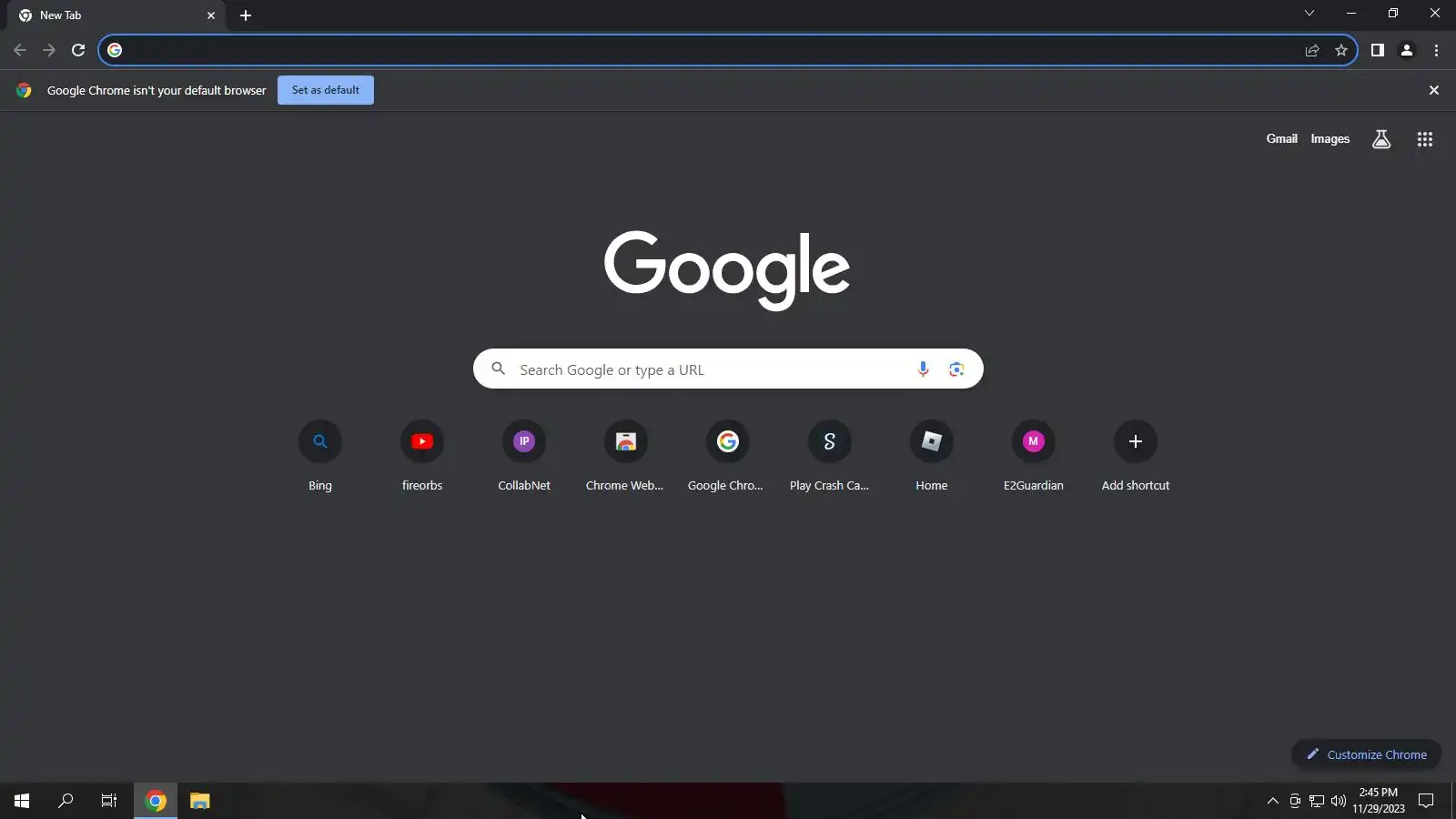Show hidden system tray icons

point(1273,801)
